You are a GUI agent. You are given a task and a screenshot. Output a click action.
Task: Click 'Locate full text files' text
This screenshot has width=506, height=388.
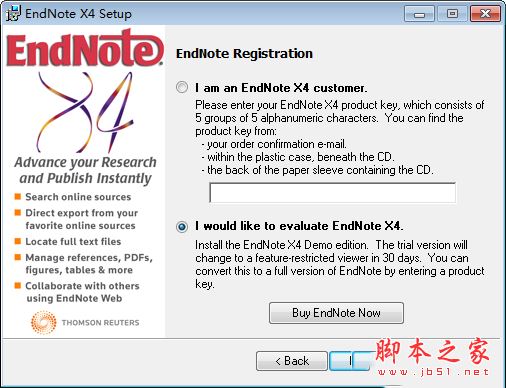73,241
